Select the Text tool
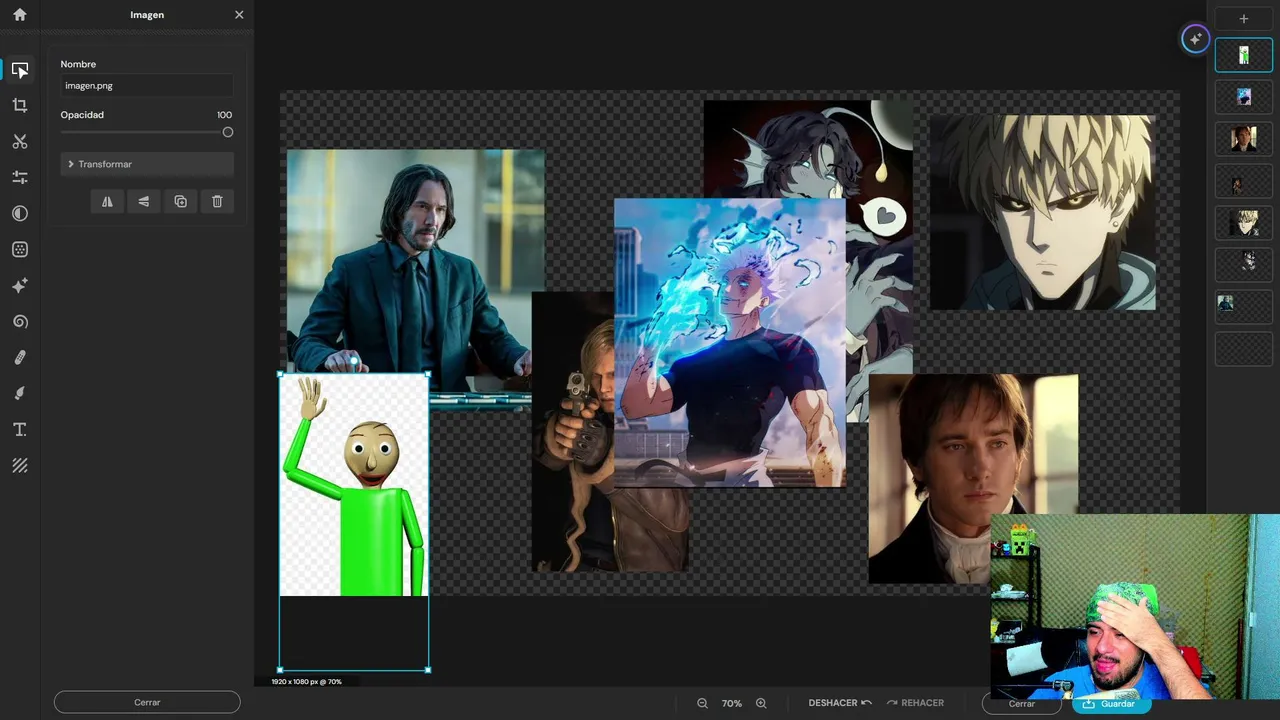1280x720 pixels. click(20, 429)
